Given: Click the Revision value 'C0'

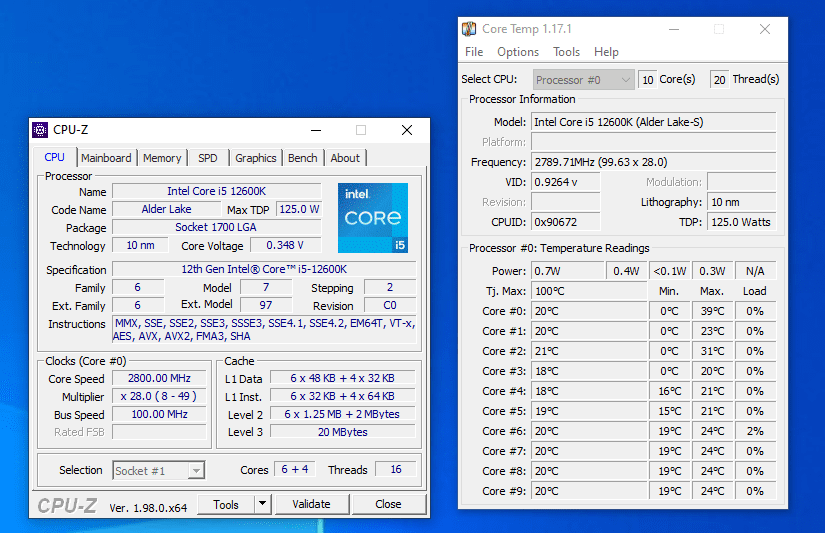Looking at the screenshot, I should [x=390, y=305].
